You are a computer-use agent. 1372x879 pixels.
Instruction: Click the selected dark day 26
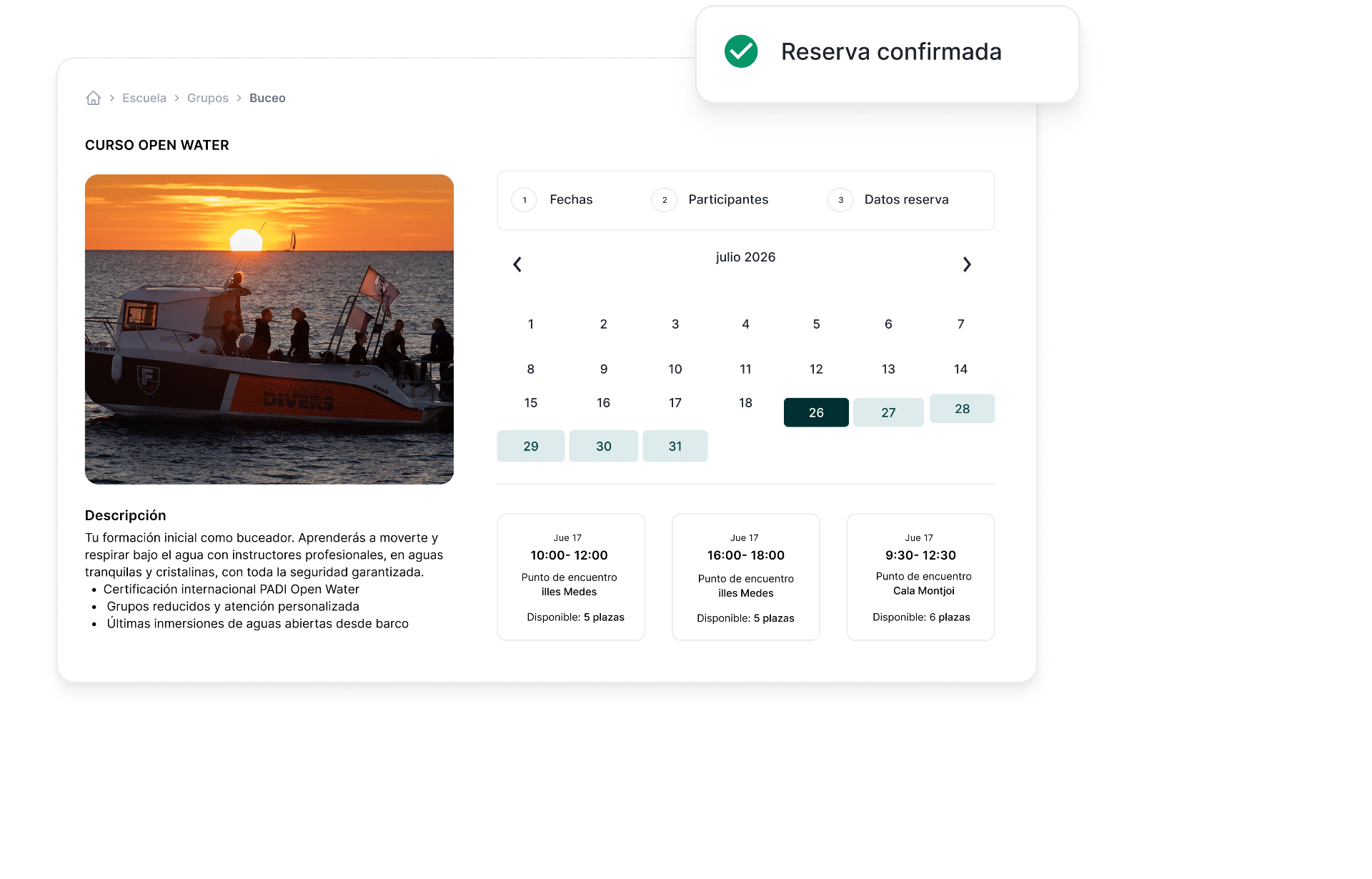[x=816, y=412]
